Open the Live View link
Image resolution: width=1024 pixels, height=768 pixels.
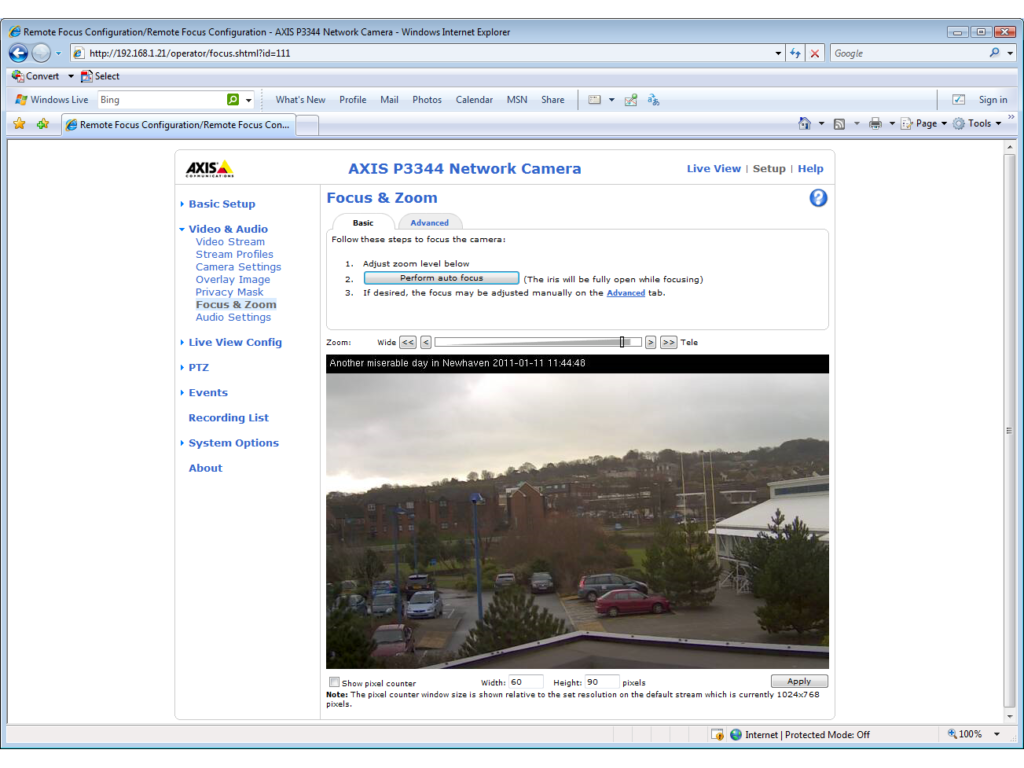(x=713, y=168)
